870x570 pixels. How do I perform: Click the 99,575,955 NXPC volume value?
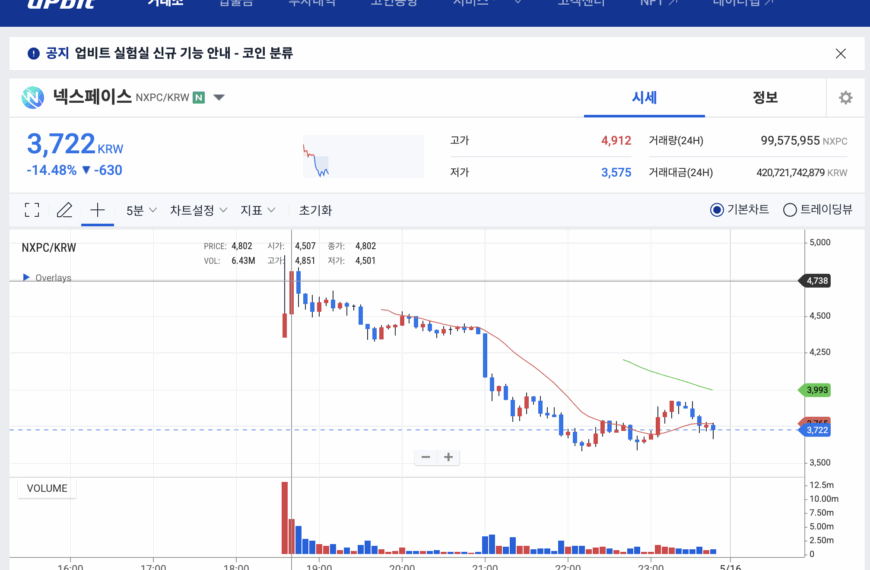coord(803,140)
